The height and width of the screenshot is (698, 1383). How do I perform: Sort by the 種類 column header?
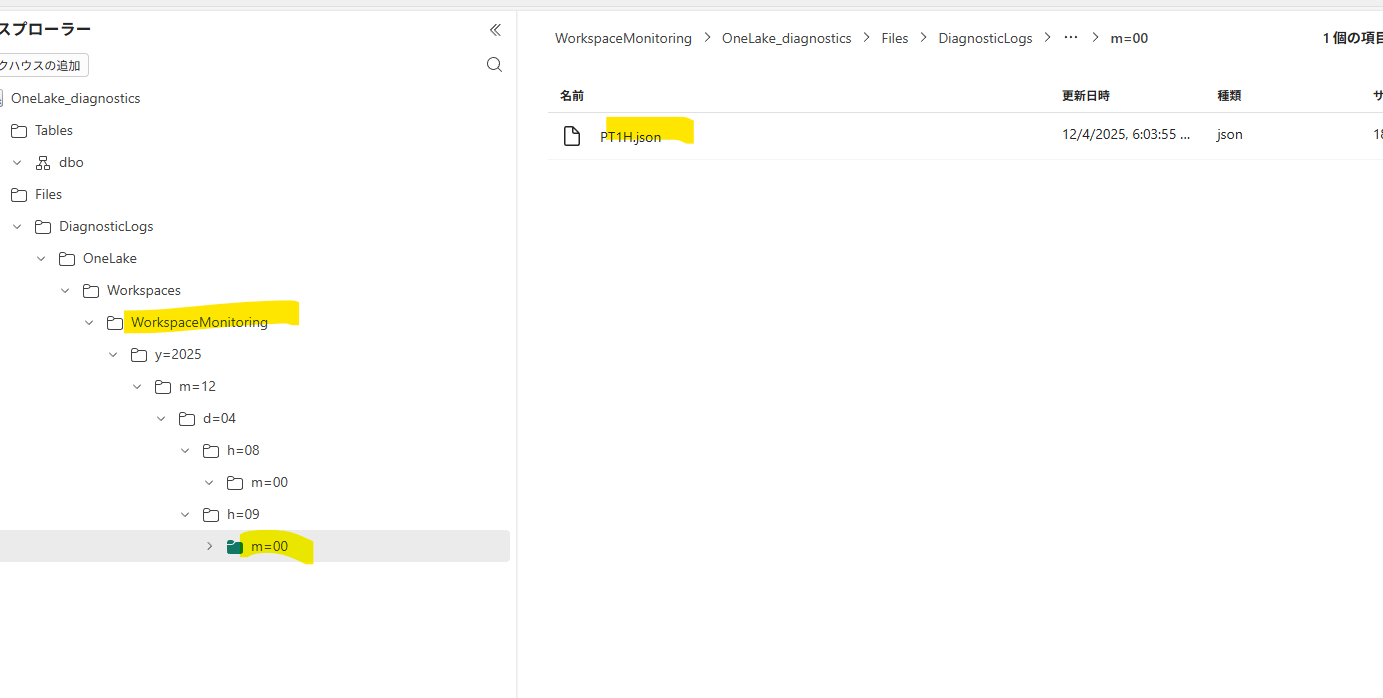(1229, 96)
